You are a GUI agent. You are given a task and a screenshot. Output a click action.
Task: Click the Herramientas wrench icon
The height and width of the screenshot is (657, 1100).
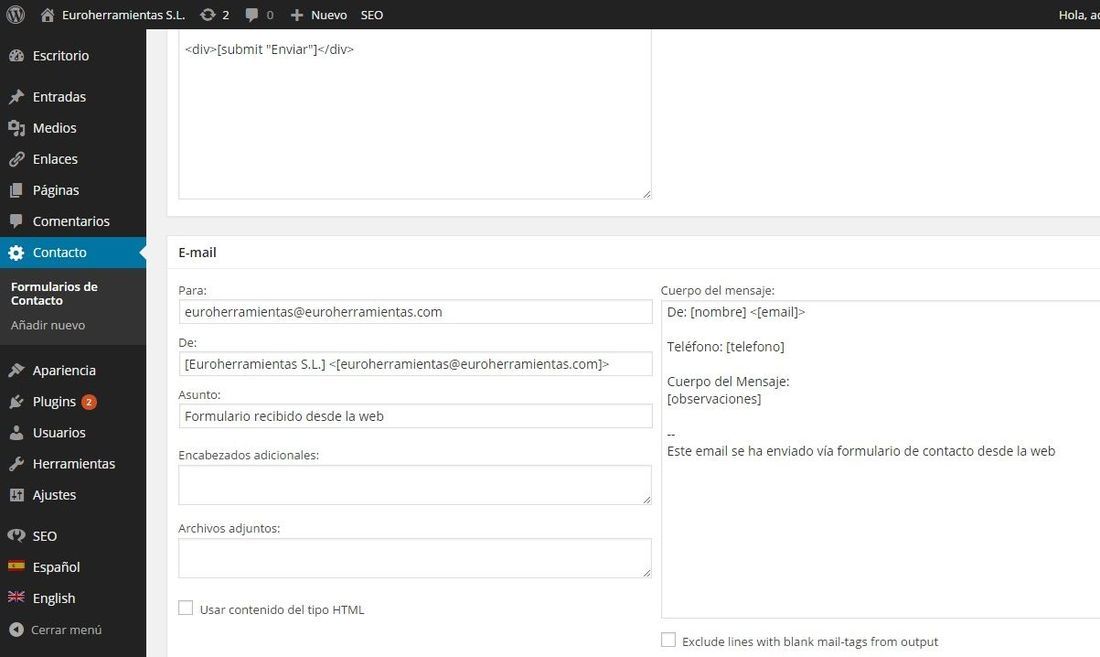point(16,463)
